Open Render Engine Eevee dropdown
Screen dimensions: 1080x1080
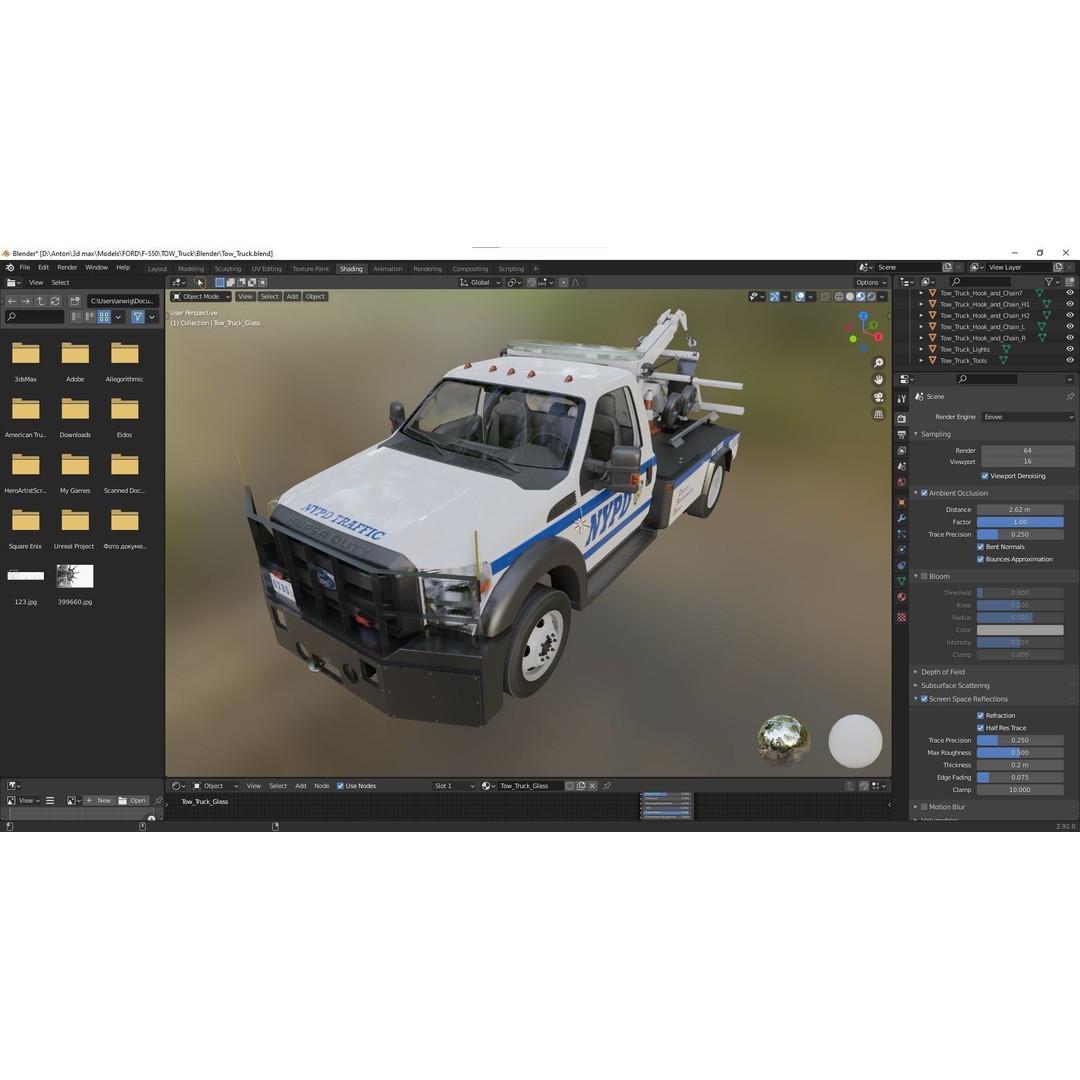tap(1028, 417)
